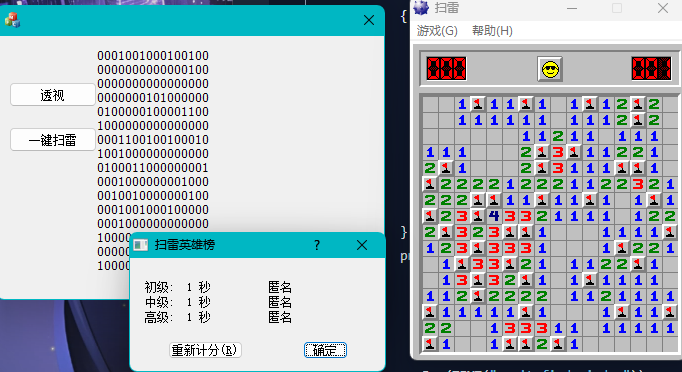This screenshot has height=372, width=682.
Task: Click the 重新计分(R) button
Action: (x=205, y=350)
